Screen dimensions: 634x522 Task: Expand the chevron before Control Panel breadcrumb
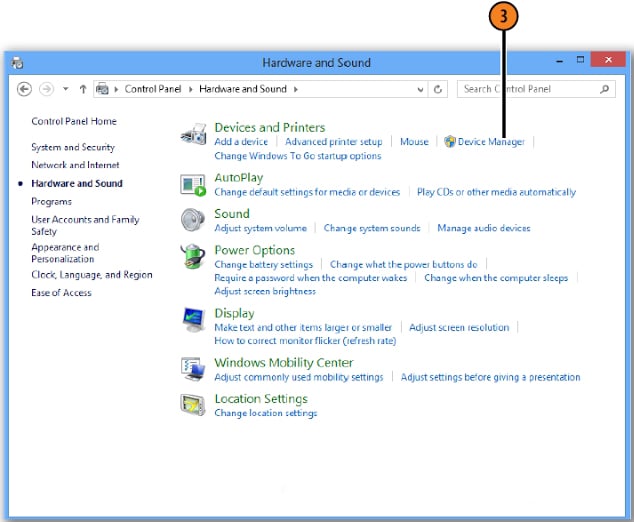(116, 89)
